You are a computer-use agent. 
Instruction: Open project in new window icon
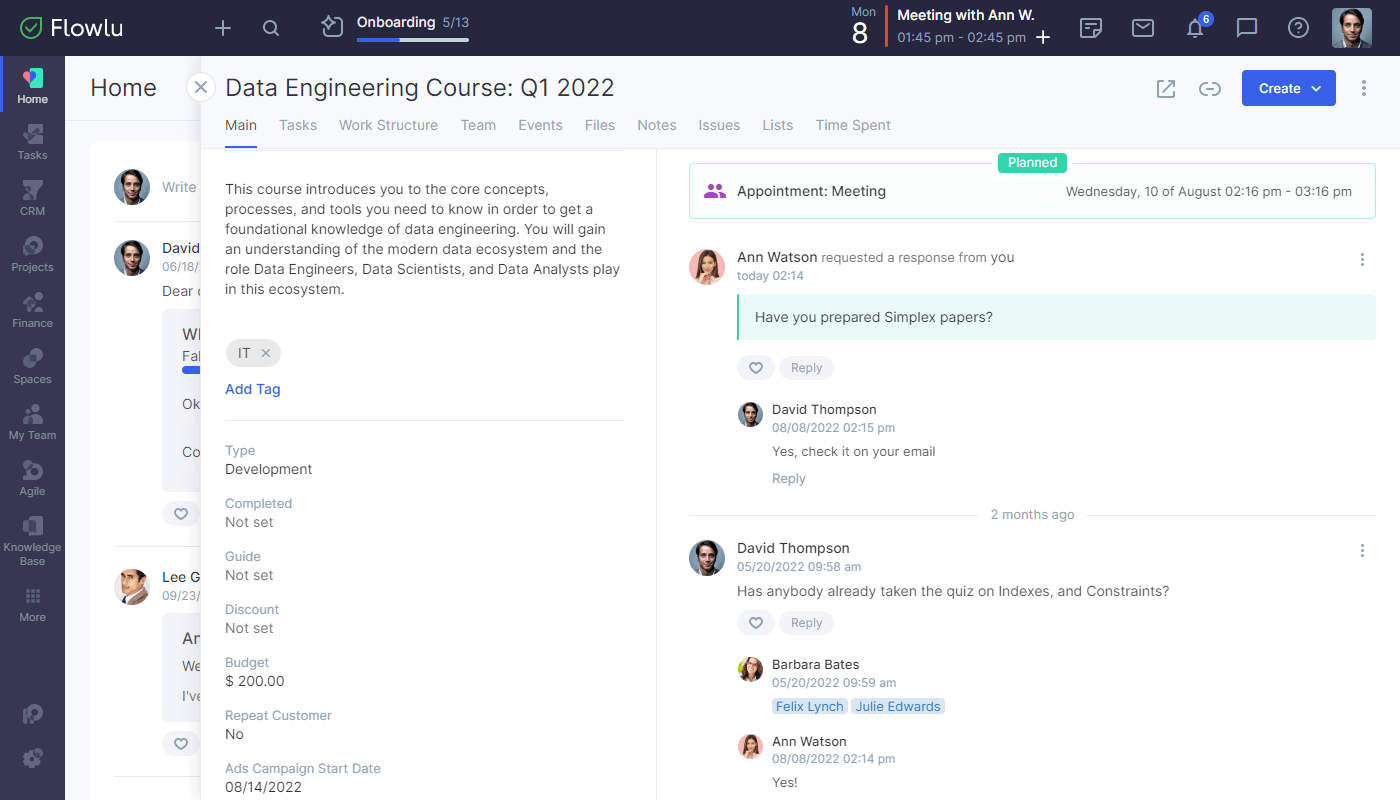(1166, 88)
